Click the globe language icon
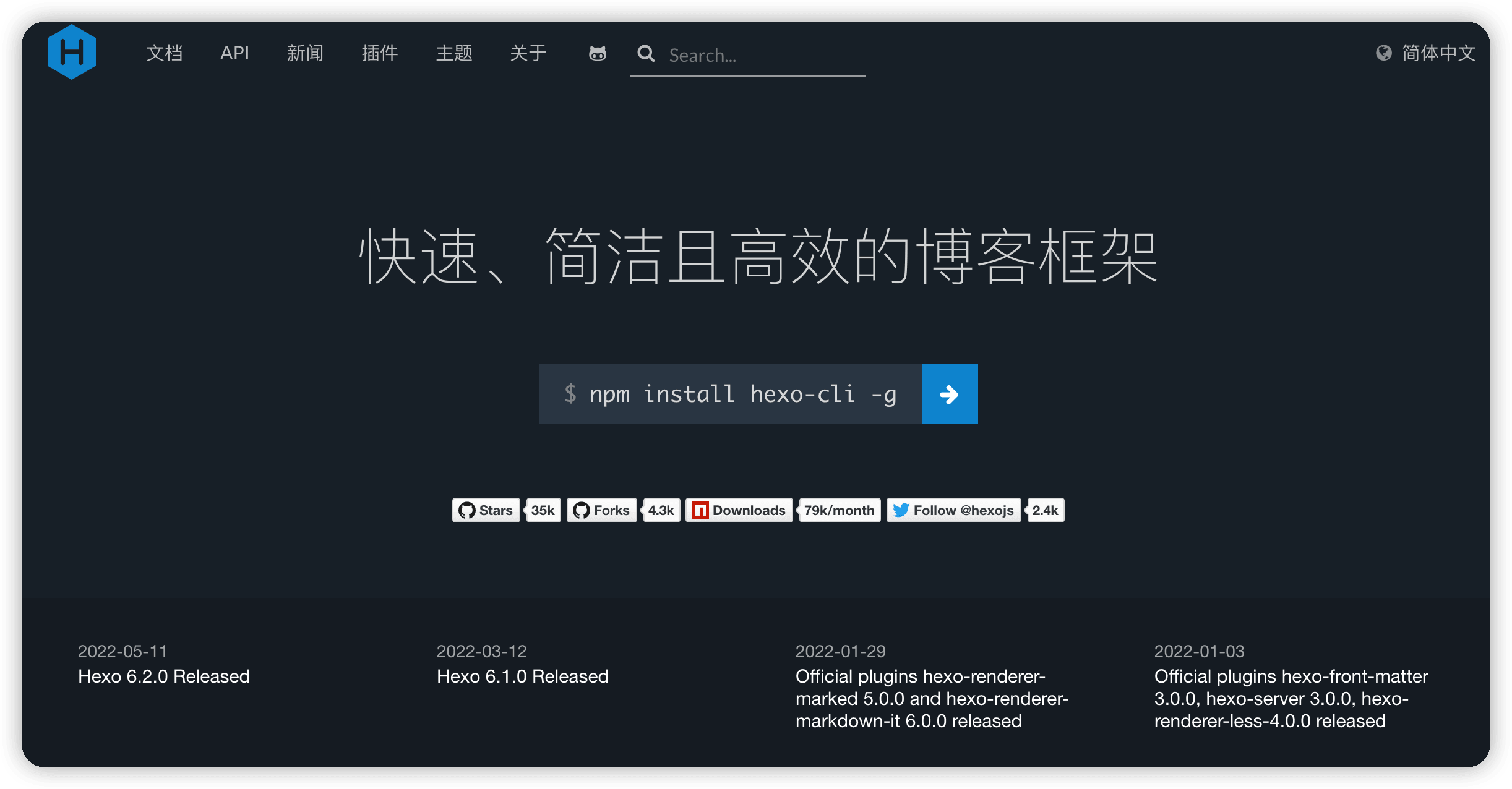Screen dimensions: 1512x789 [x=1384, y=53]
